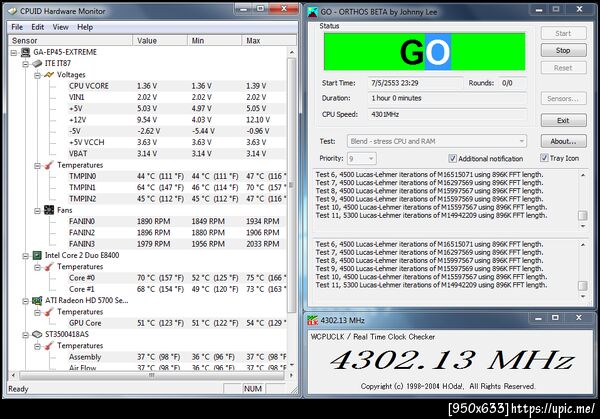Collapse the ITE IT87 node

coord(26,64)
